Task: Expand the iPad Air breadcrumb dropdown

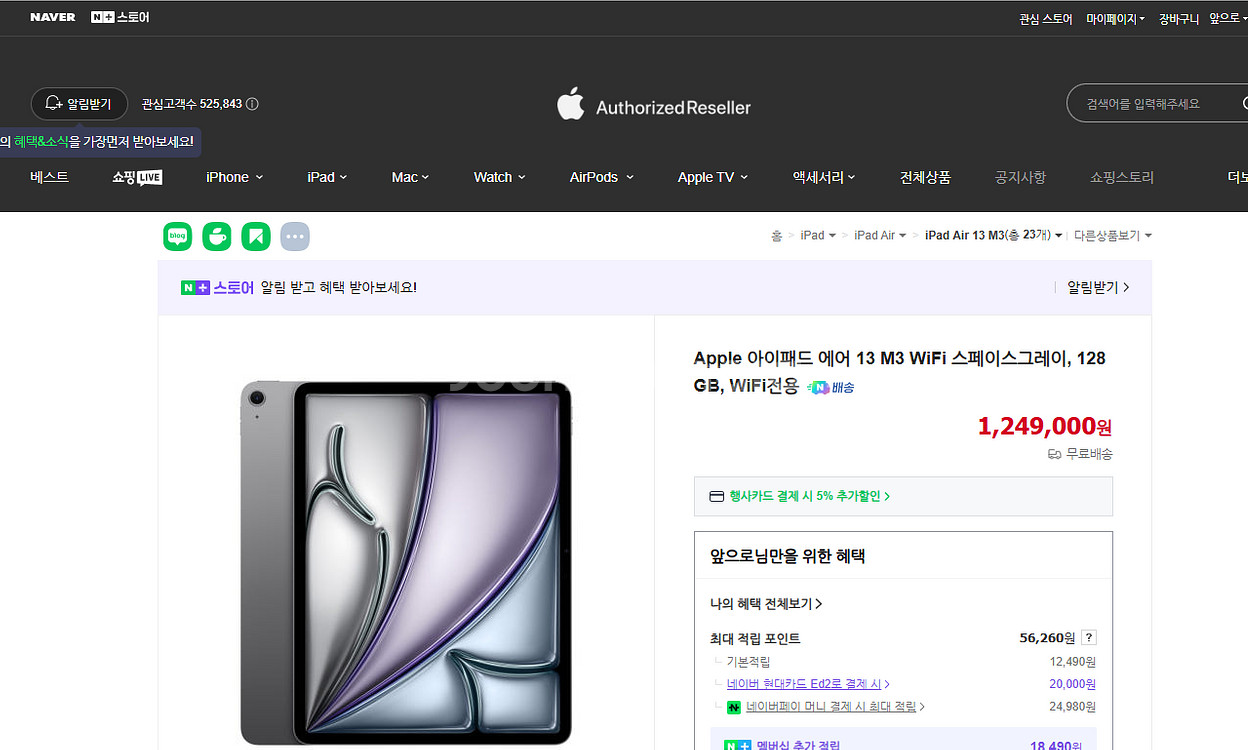Action: coord(880,236)
